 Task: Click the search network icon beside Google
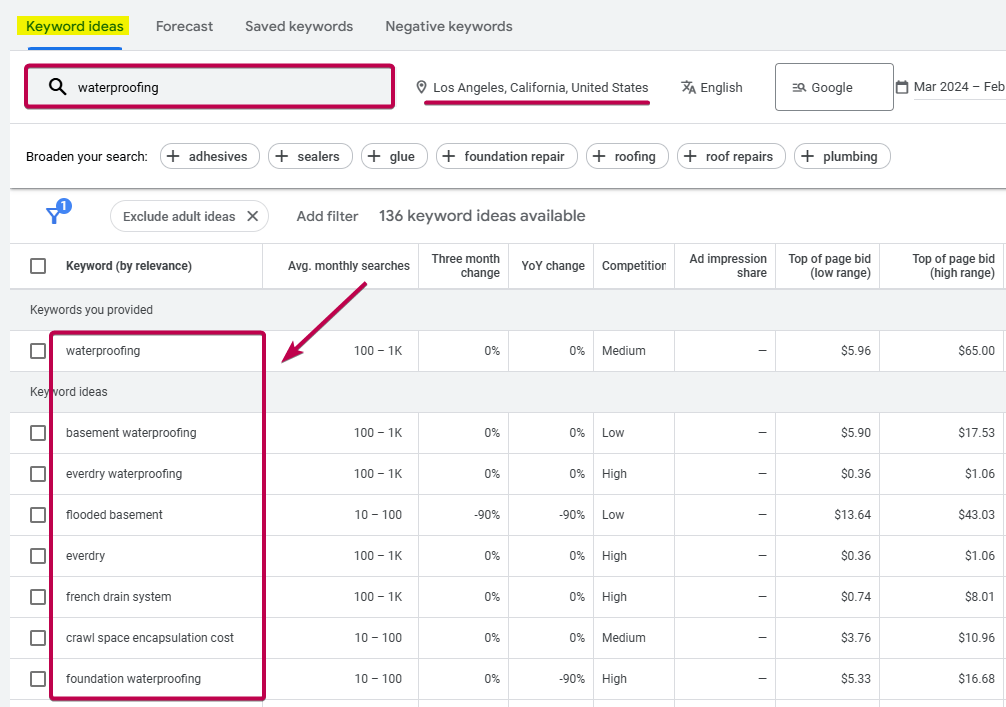799,87
